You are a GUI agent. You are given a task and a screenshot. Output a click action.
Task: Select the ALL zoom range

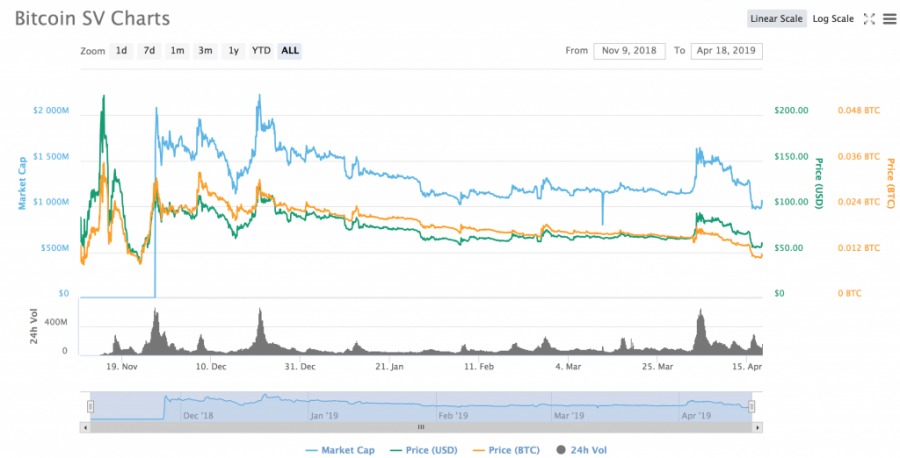[x=290, y=51]
